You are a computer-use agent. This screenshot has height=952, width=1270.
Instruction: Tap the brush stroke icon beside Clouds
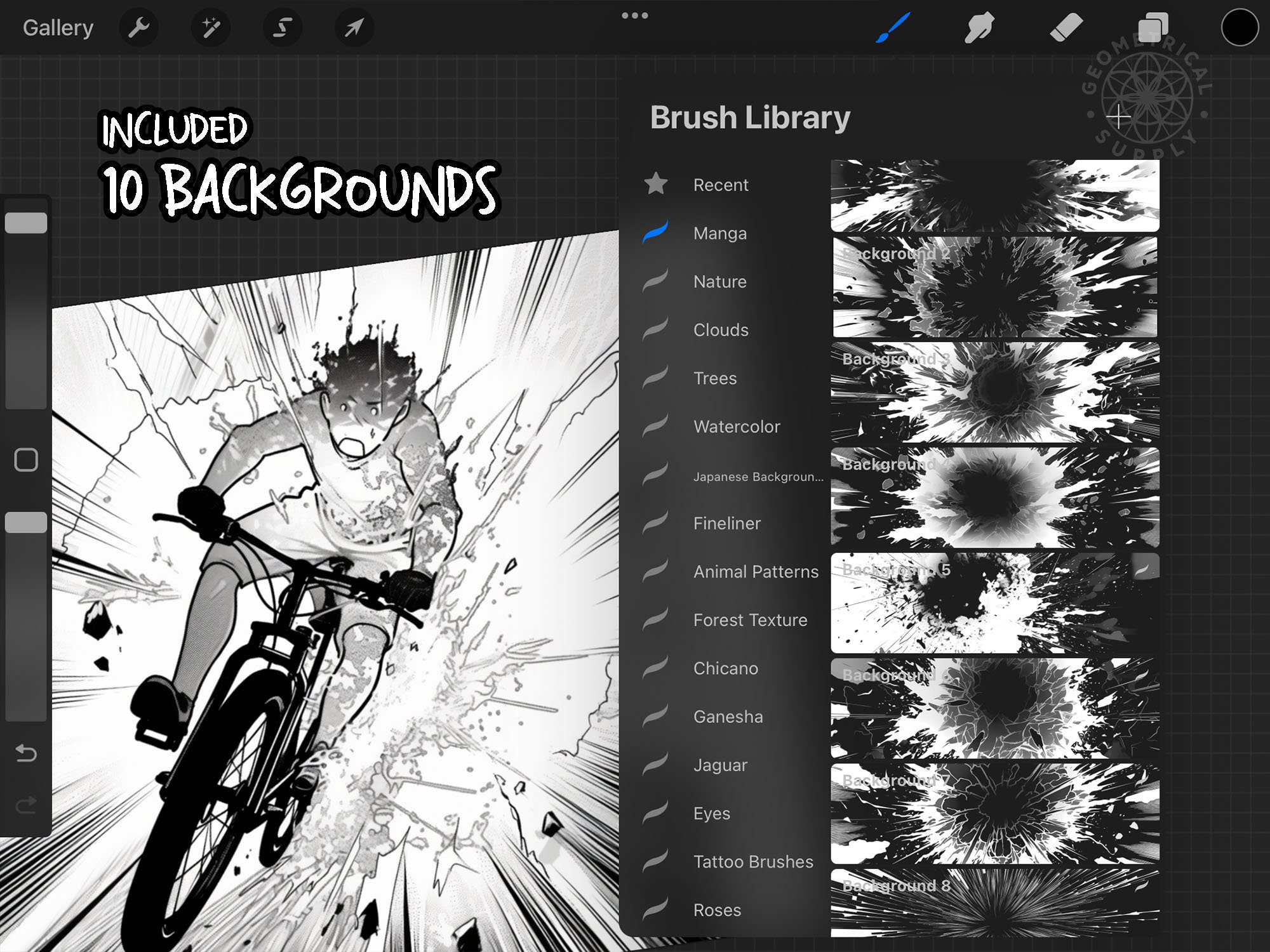[x=655, y=329]
